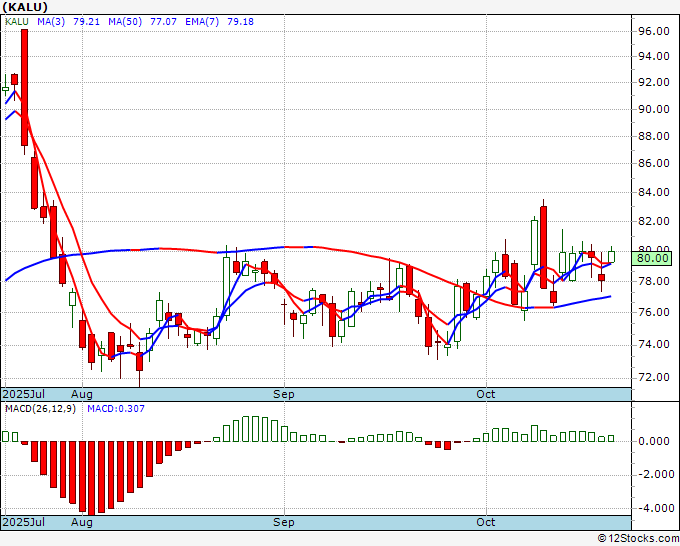Click the MA(50) value 77.07

click(163, 22)
